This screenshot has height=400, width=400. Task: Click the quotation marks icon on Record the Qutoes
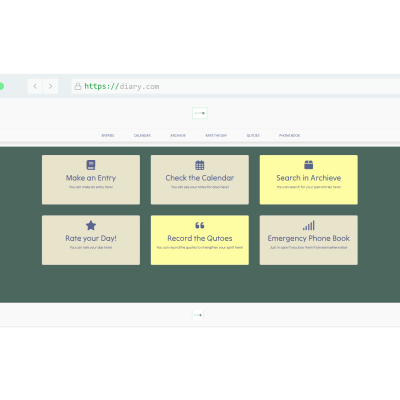click(x=200, y=225)
